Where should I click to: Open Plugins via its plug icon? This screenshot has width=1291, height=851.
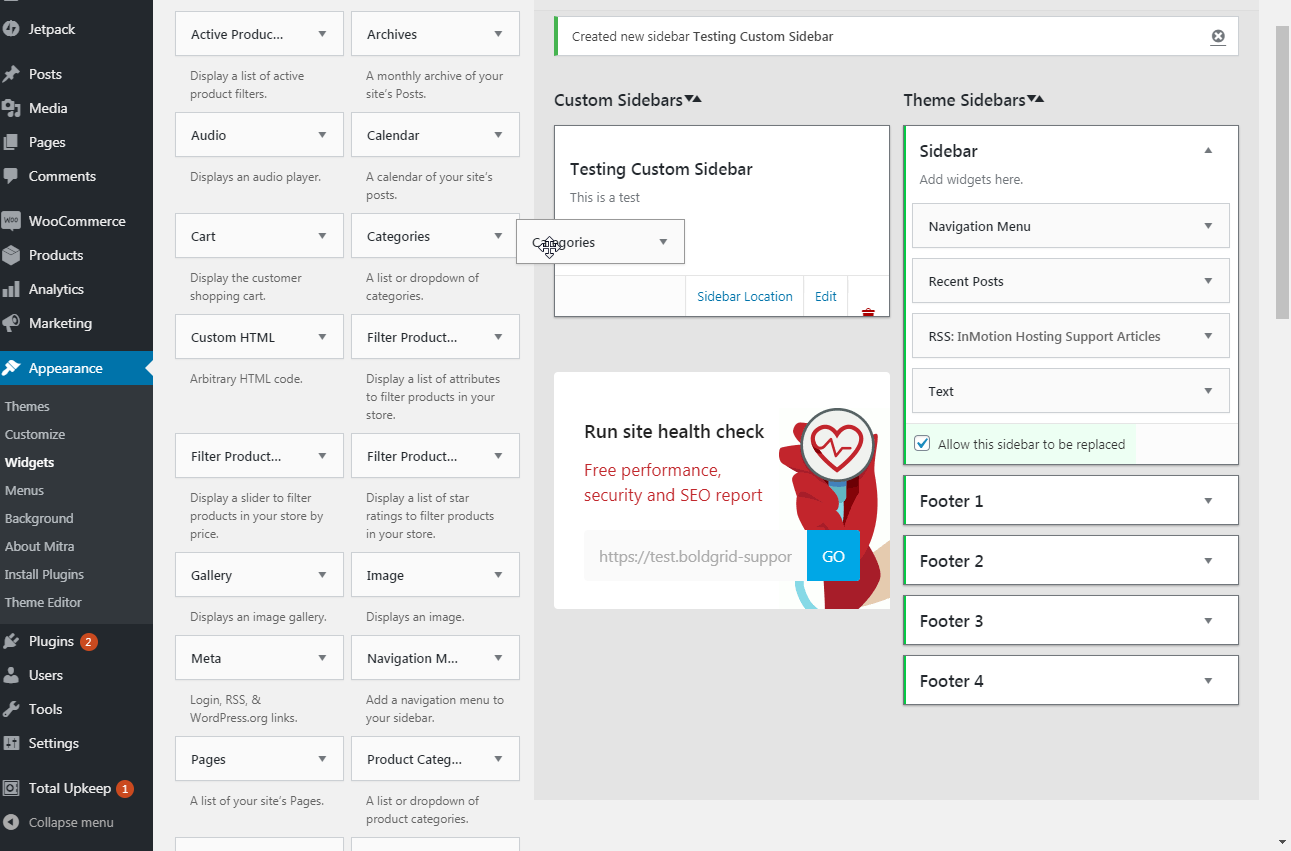click(17, 640)
